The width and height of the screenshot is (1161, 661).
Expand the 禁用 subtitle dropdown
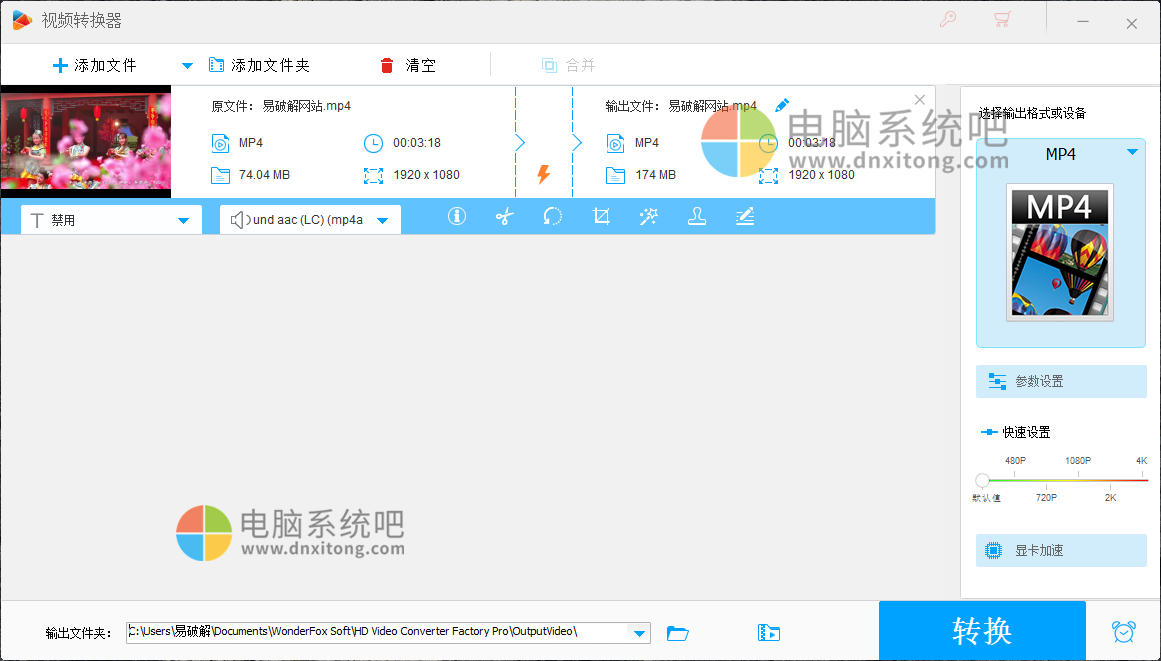click(183, 219)
